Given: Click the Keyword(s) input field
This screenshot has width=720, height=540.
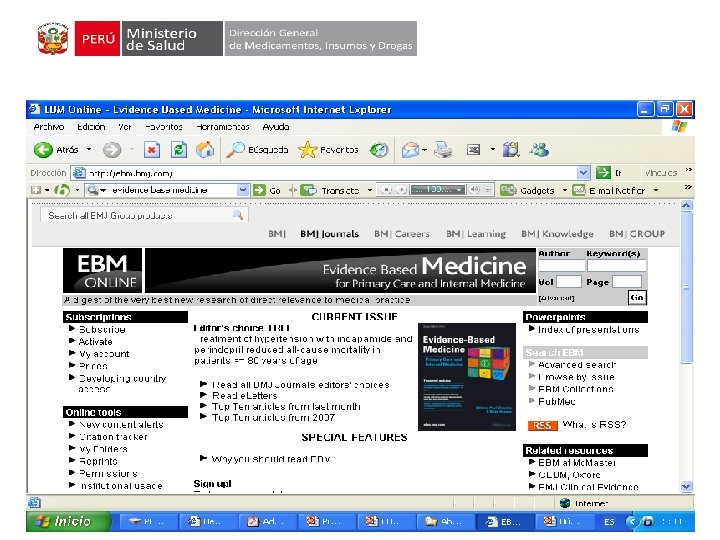Looking at the screenshot, I should [617, 265].
